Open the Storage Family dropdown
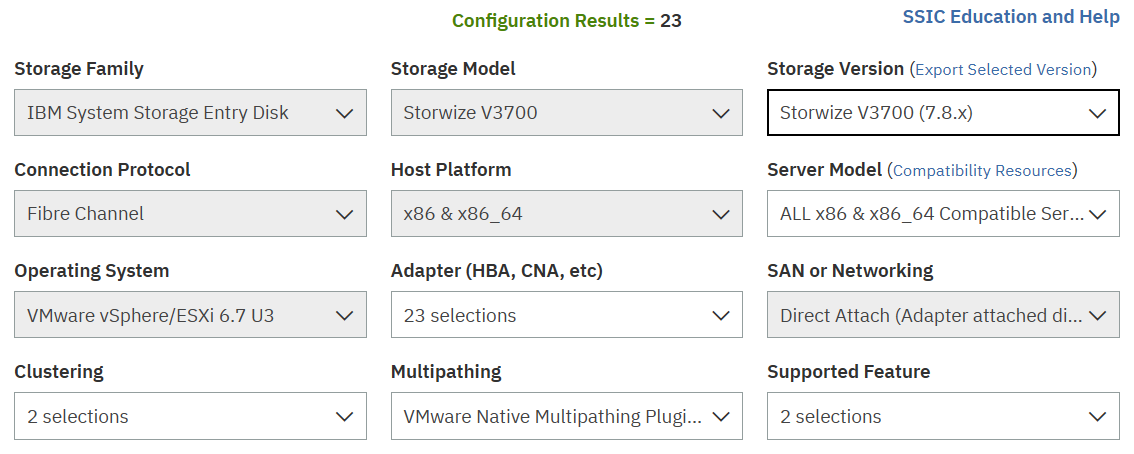Image resolution: width=1134 pixels, height=454 pixels. click(190, 113)
